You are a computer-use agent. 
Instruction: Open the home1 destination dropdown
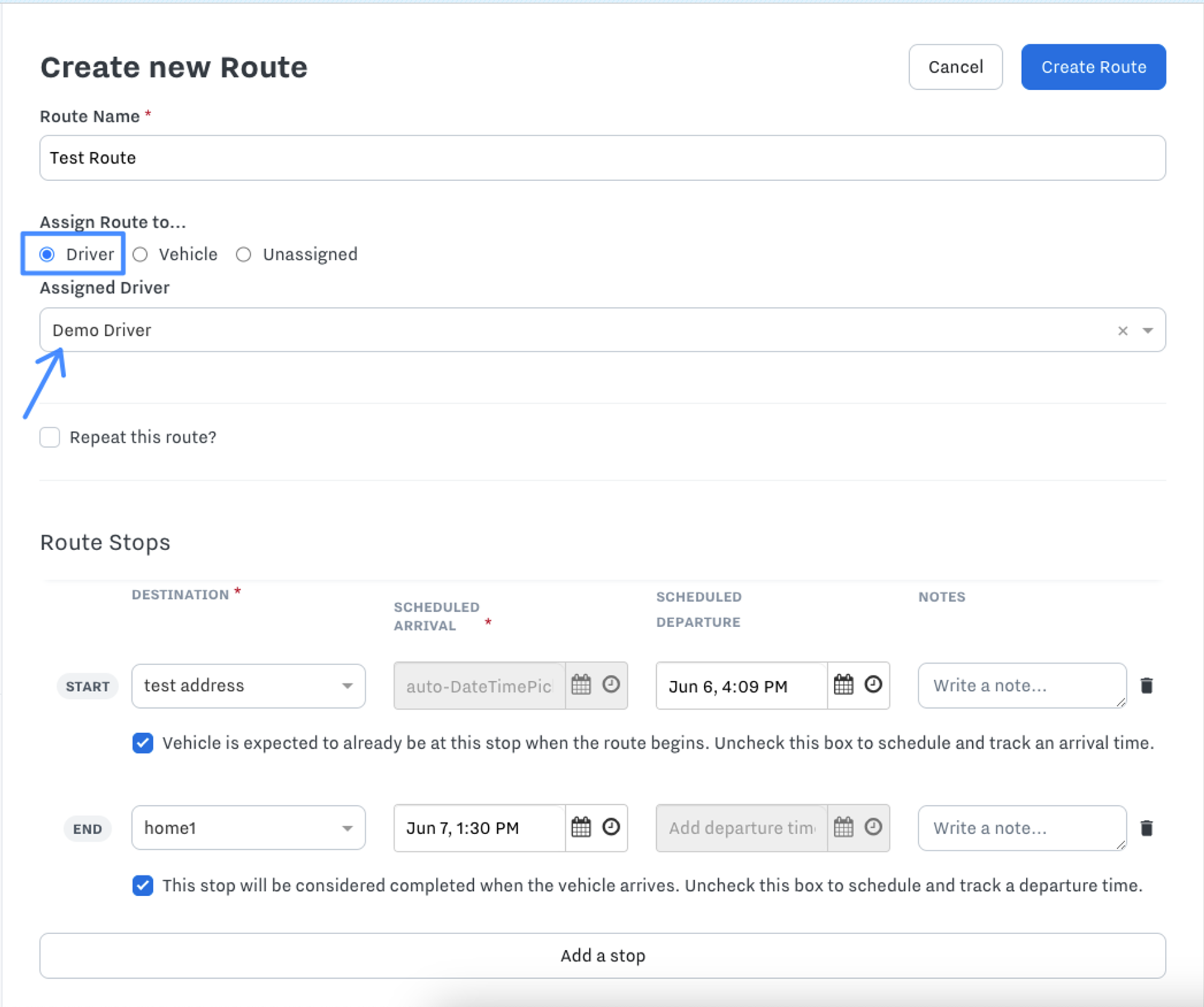pyautogui.click(x=248, y=828)
